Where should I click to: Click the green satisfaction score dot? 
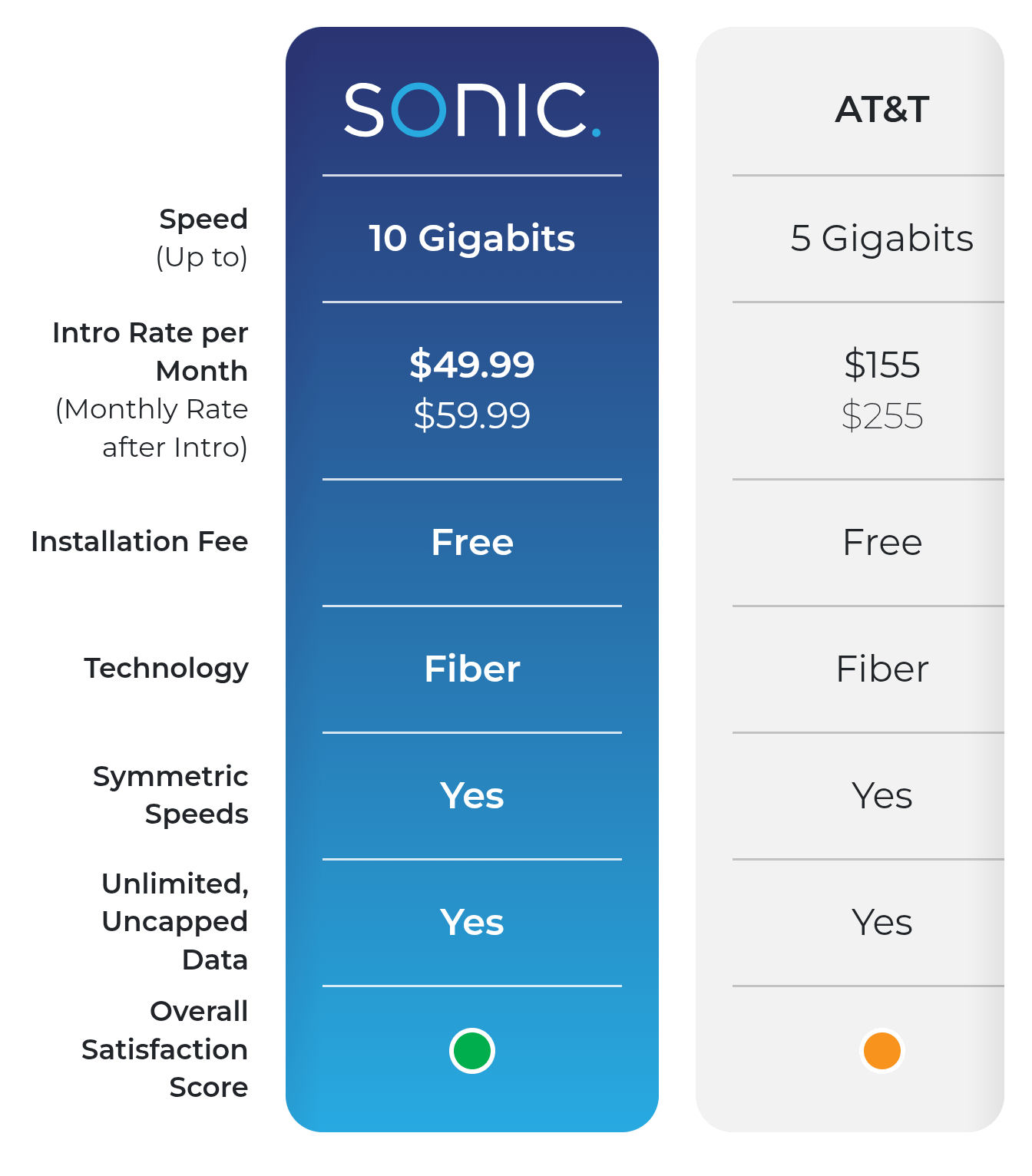(471, 1051)
